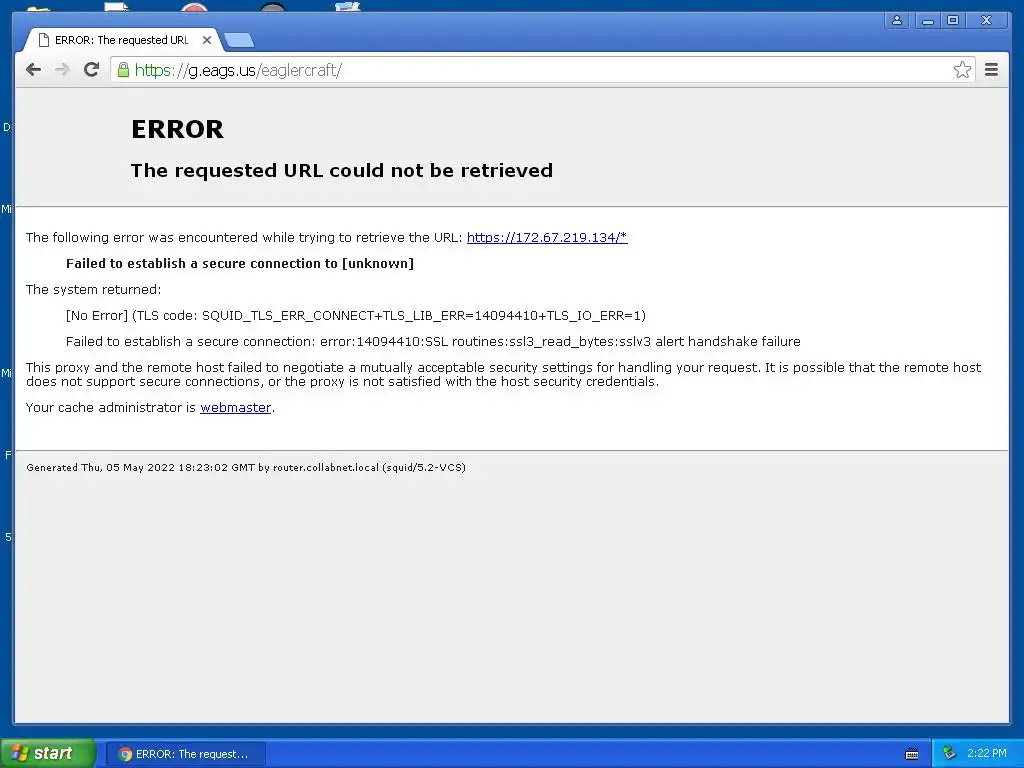
Task: Click the Chrome ERROR taskbar item
Action: [186, 754]
